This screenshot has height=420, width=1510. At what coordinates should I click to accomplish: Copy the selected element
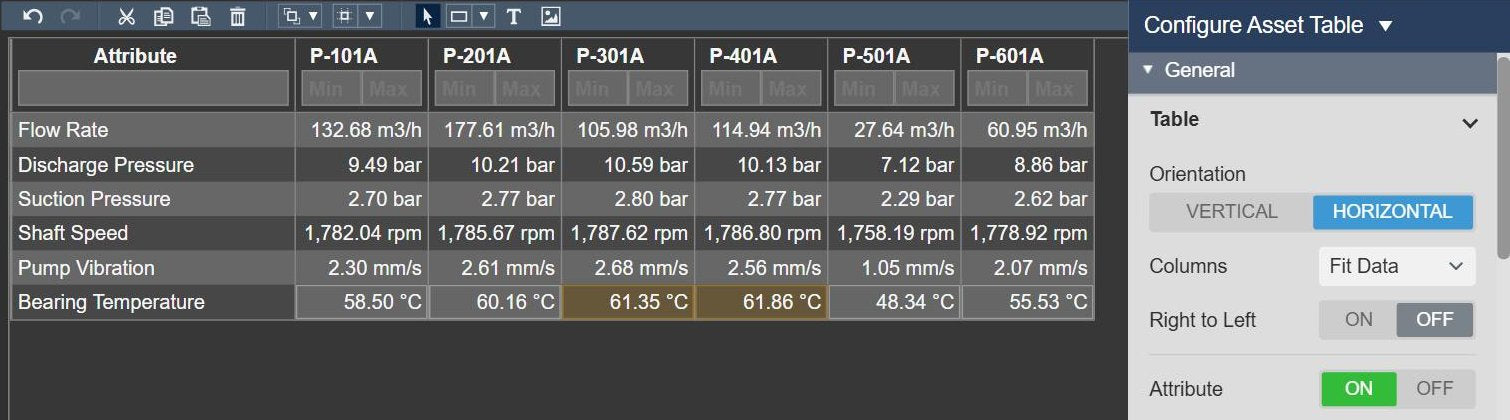pyautogui.click(x=163, y=16)
